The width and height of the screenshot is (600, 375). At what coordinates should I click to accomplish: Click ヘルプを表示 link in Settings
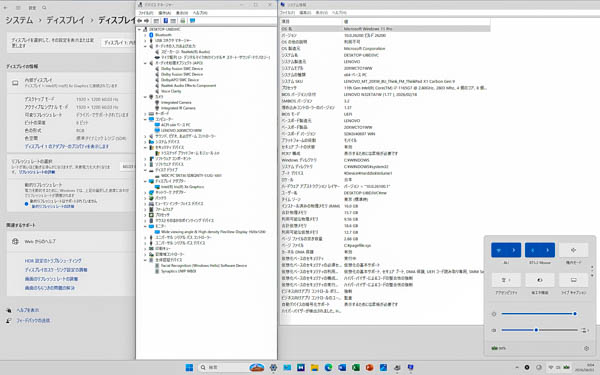tap(28, 310)
